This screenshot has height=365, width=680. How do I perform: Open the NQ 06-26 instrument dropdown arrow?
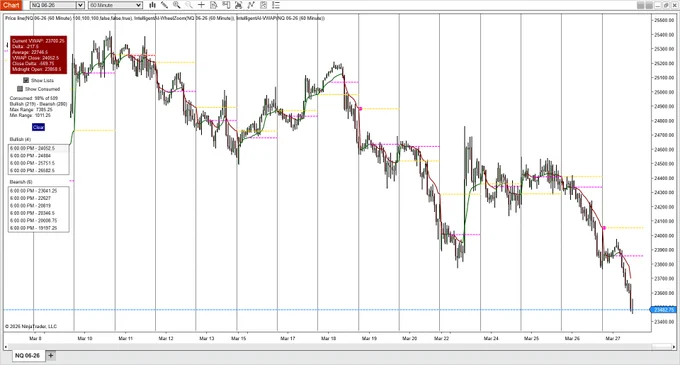[80, 5]
